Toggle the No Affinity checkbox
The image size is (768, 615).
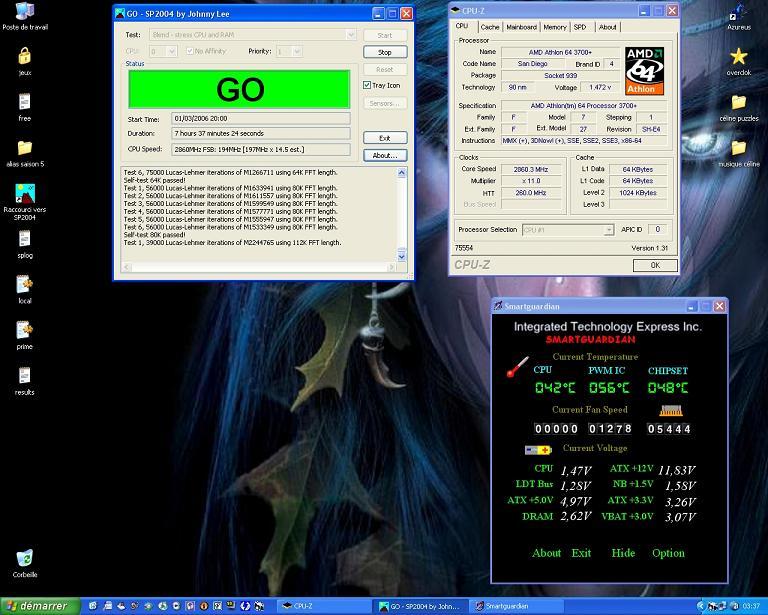tap(190, 51)
